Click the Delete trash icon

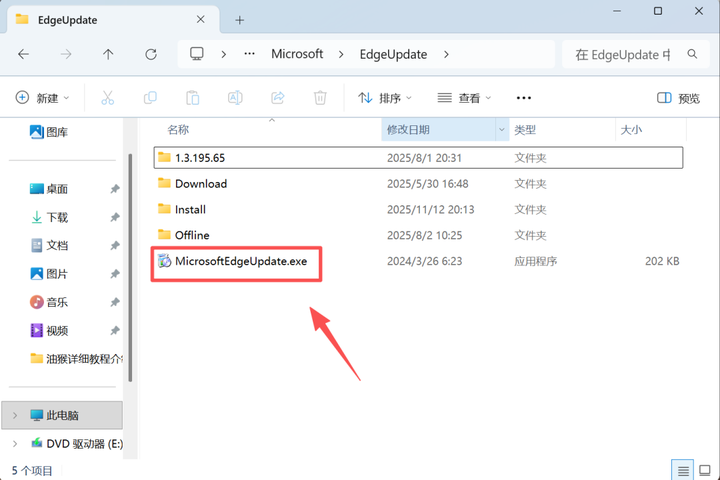pyautogui.click(x=320, y=98)
